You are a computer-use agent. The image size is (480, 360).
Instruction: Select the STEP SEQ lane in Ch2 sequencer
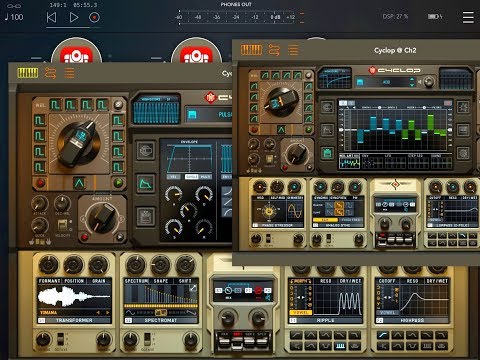pyautogui.click(x=418, y=162)
